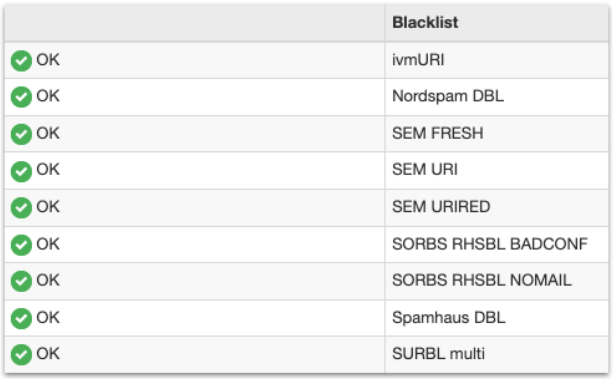This screenshot has height=379, width=613.
Task: Click the green check icon for ivmURI
Action: pos(21,61)
